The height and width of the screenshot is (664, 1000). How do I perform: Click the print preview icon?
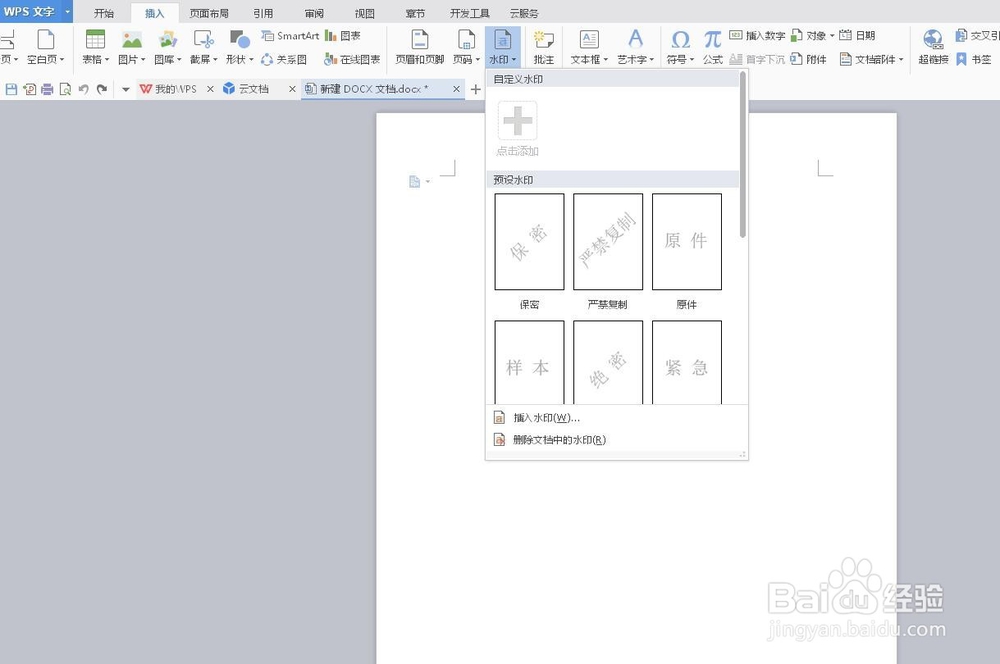pyautogui.click(x=65, y=89)
